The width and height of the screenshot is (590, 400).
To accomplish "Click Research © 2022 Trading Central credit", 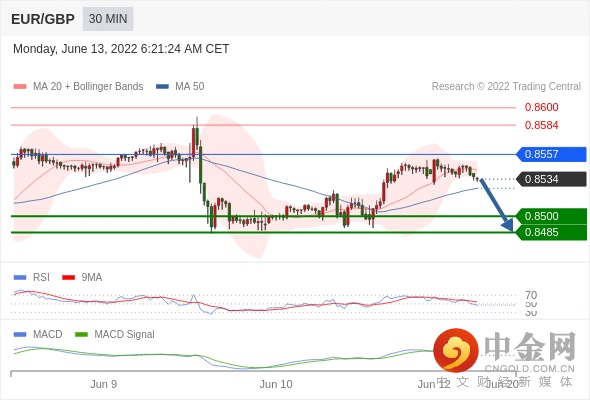I will (x=506, y=87).
